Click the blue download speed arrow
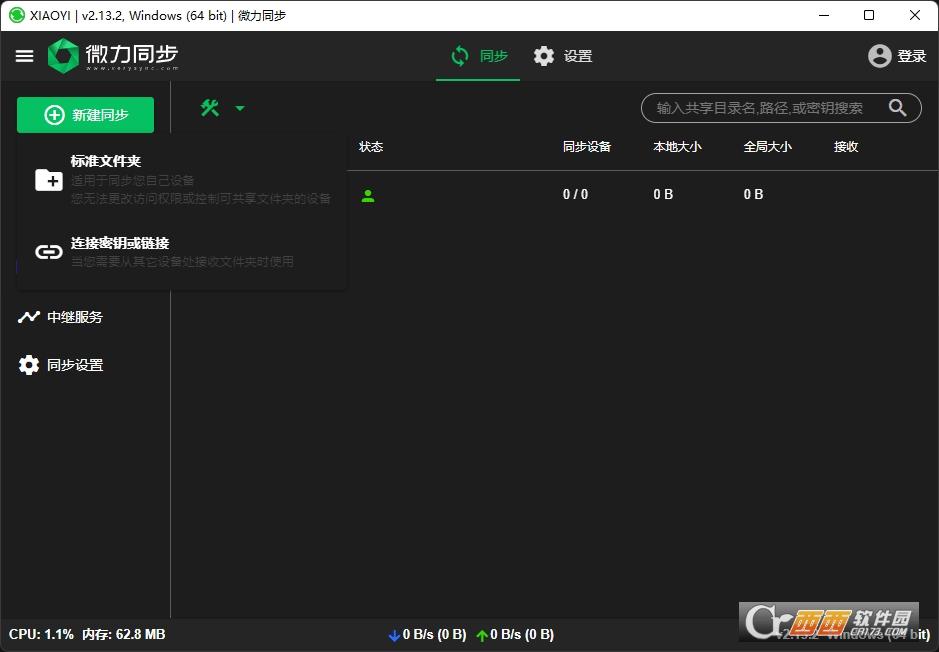Screen dimensions: 939x652 [394, 635]
